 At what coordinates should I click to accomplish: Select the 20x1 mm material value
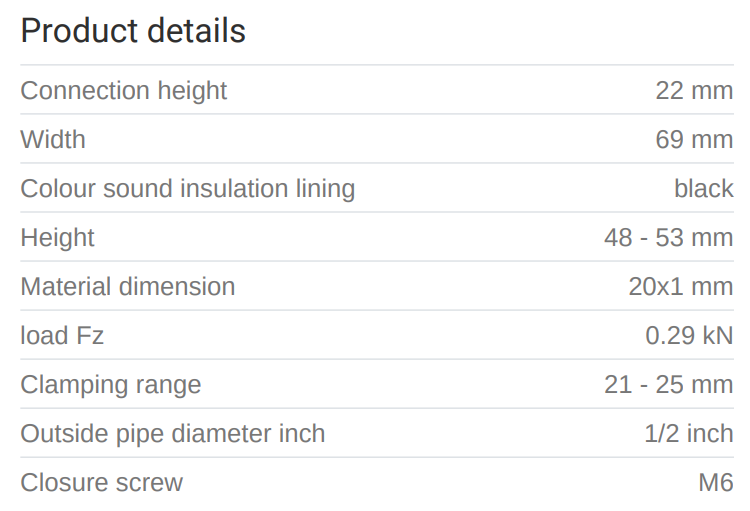[x=680, y=286]
